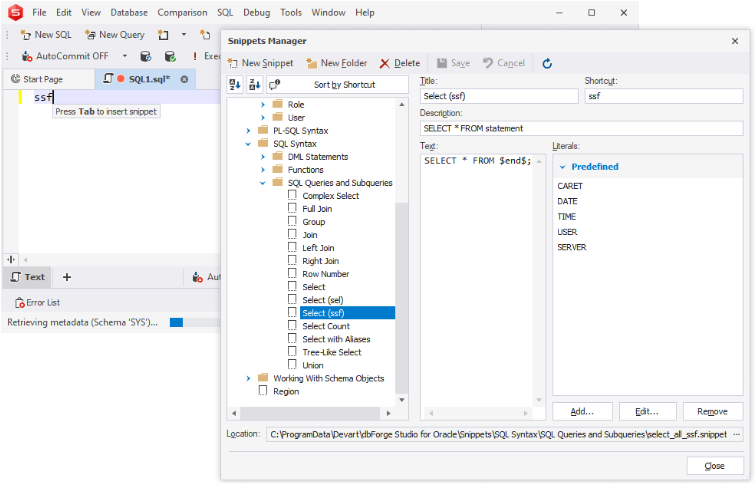Collapse SQL Queries and Subqueries folder
Image resolution: width=755 pixels, height=483 pixels.
(x=263, y=183)
